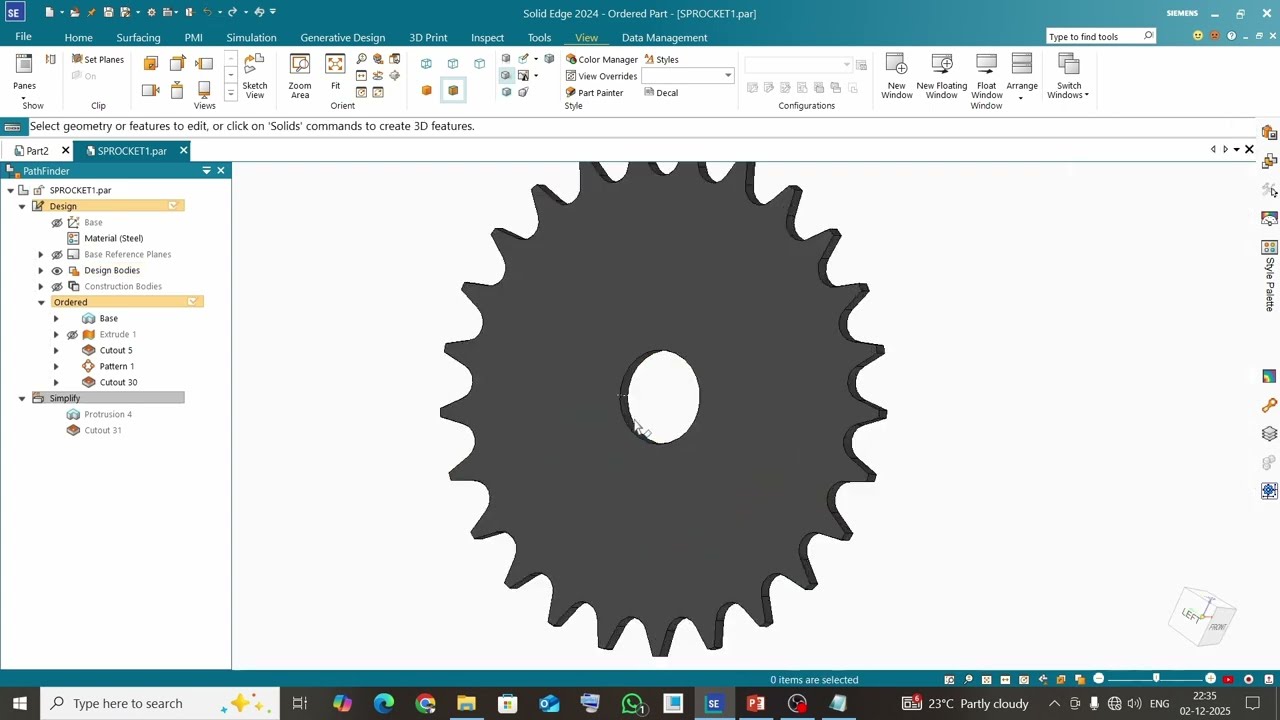Click the Cutout 5 feature icon
Image resolution: width=1280 pixels, height=720 pixels.
click(89, 350)
